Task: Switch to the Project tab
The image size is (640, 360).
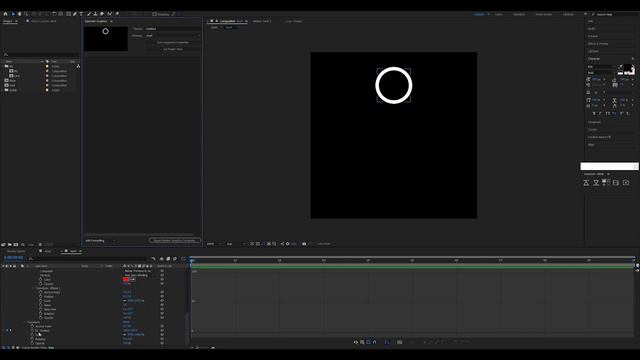Action: pyautogui.click(x=8, y=21)
